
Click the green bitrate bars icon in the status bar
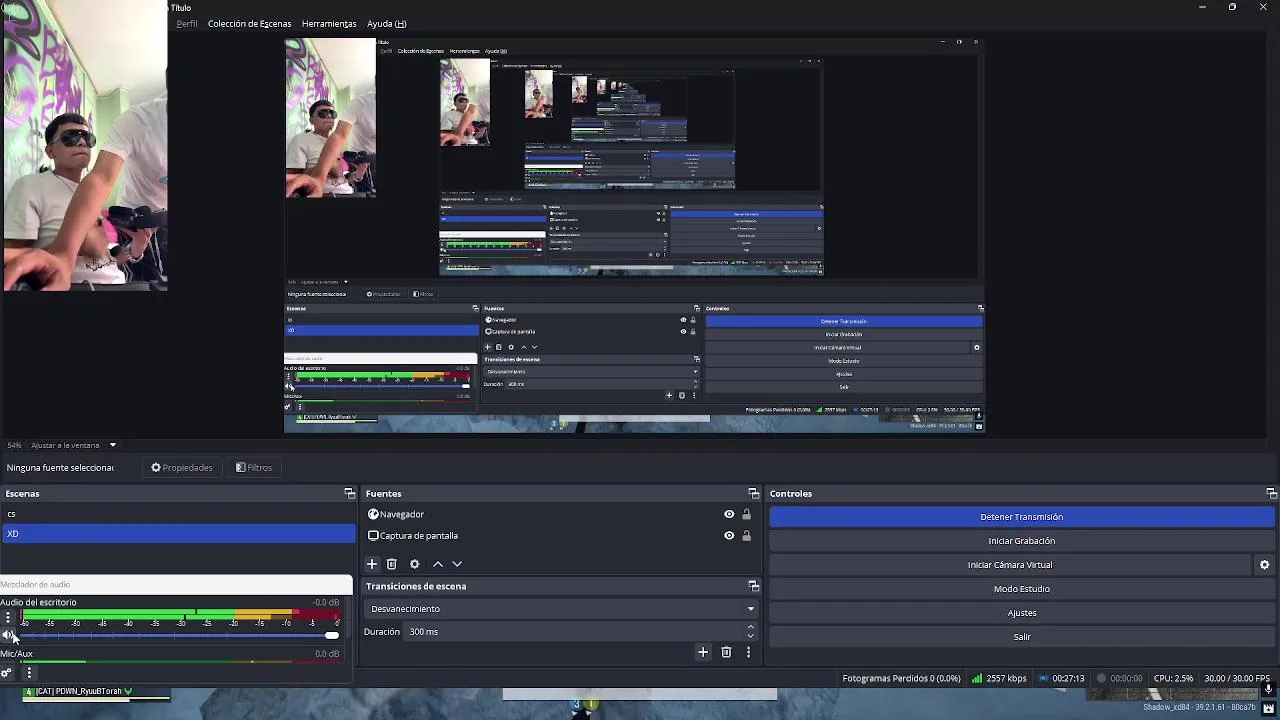976,678
